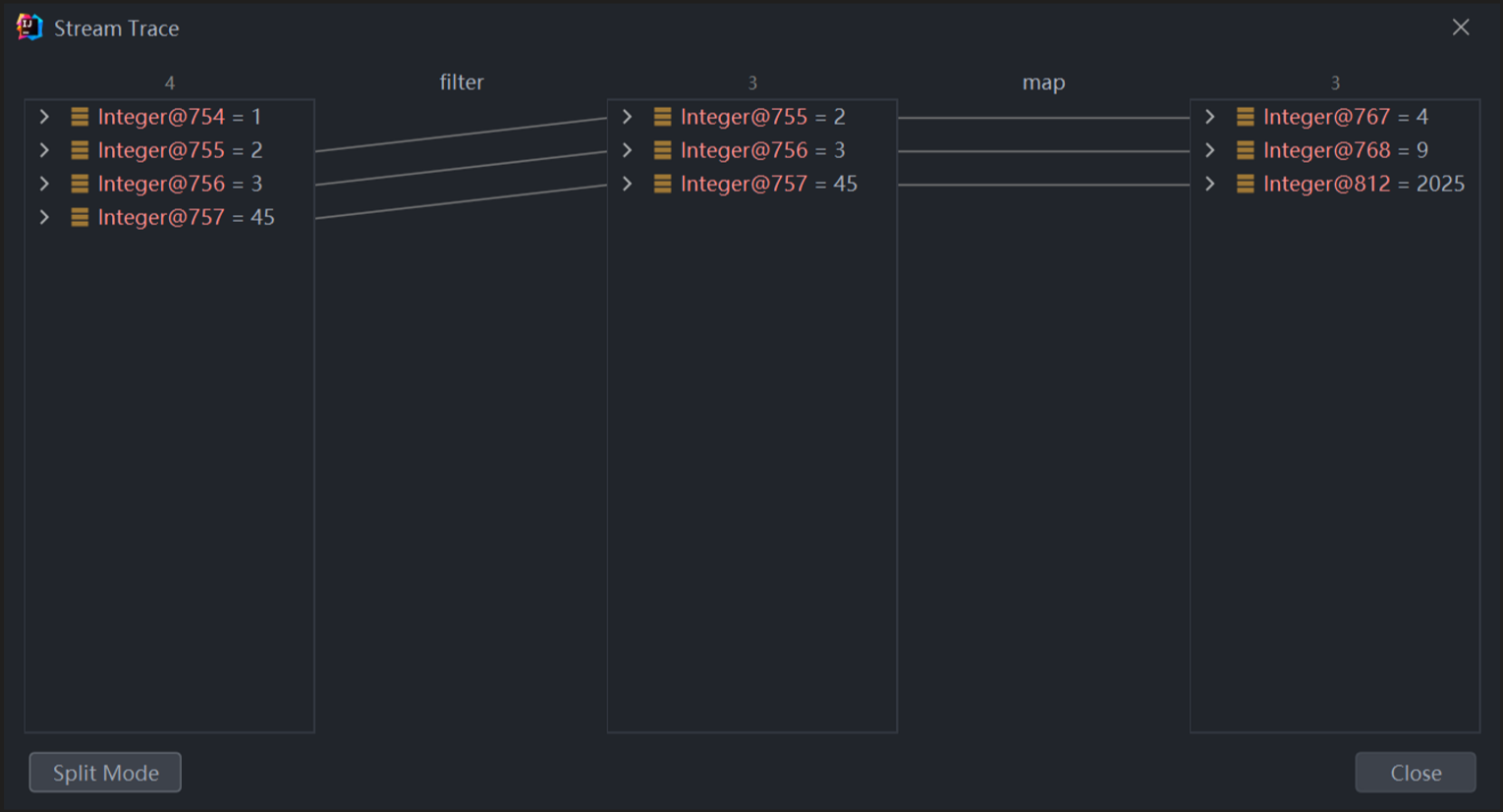Expand Integer@757 = 45 in first column
The width and height of the screenshot is (1503, 812).
(44, 217)
